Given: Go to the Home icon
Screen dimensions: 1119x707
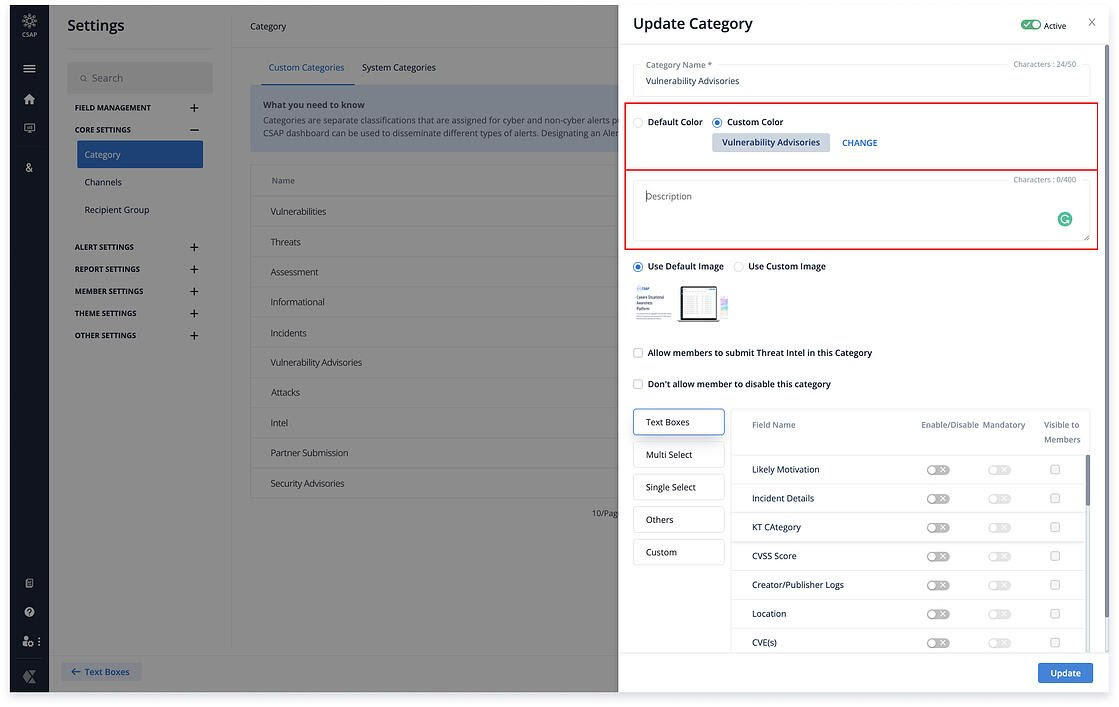Looking at the screenshot, I should coord(29,99).
